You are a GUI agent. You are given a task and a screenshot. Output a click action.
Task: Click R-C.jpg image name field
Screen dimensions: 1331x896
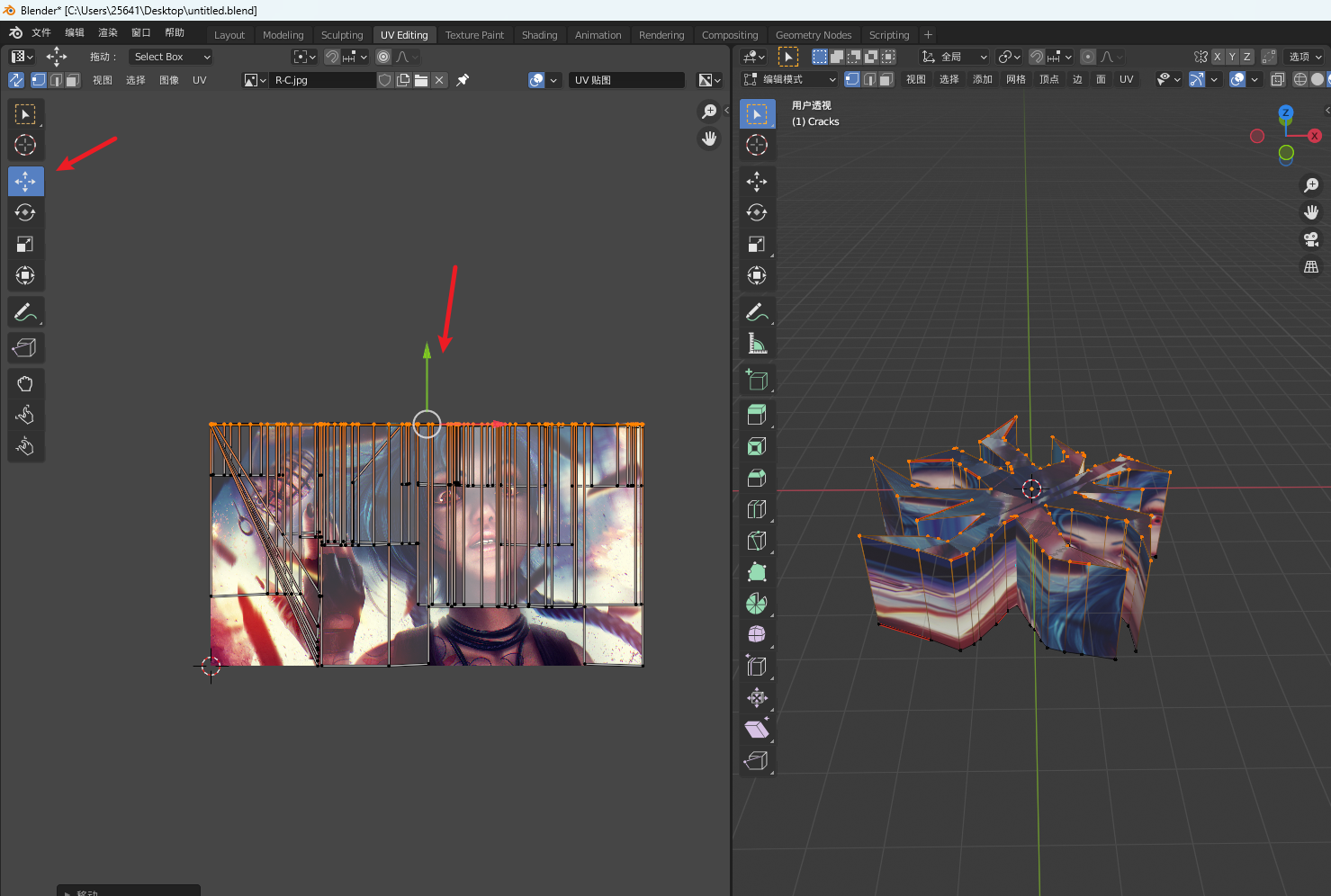(322, 80)
